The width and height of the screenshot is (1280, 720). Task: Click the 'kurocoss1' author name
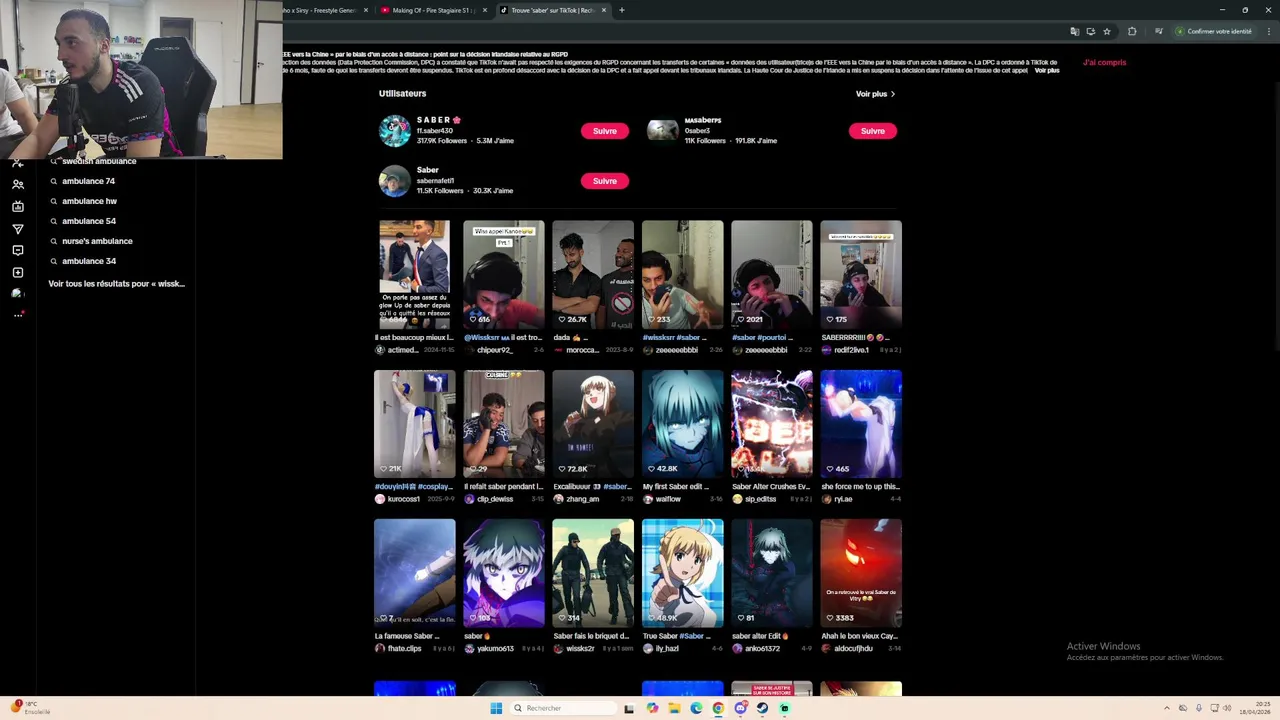click(404, 499)
